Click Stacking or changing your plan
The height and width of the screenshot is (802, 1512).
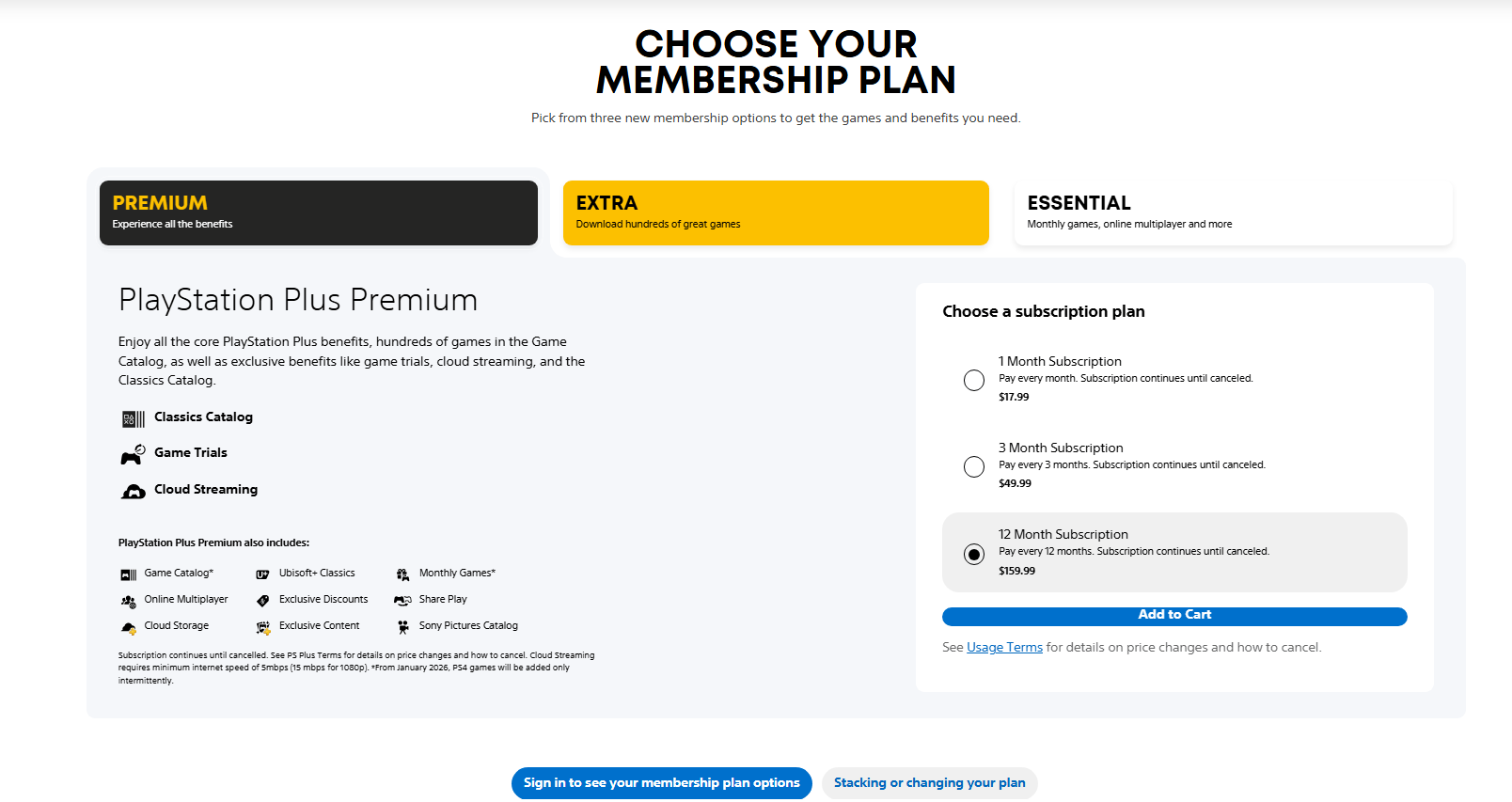929,783
